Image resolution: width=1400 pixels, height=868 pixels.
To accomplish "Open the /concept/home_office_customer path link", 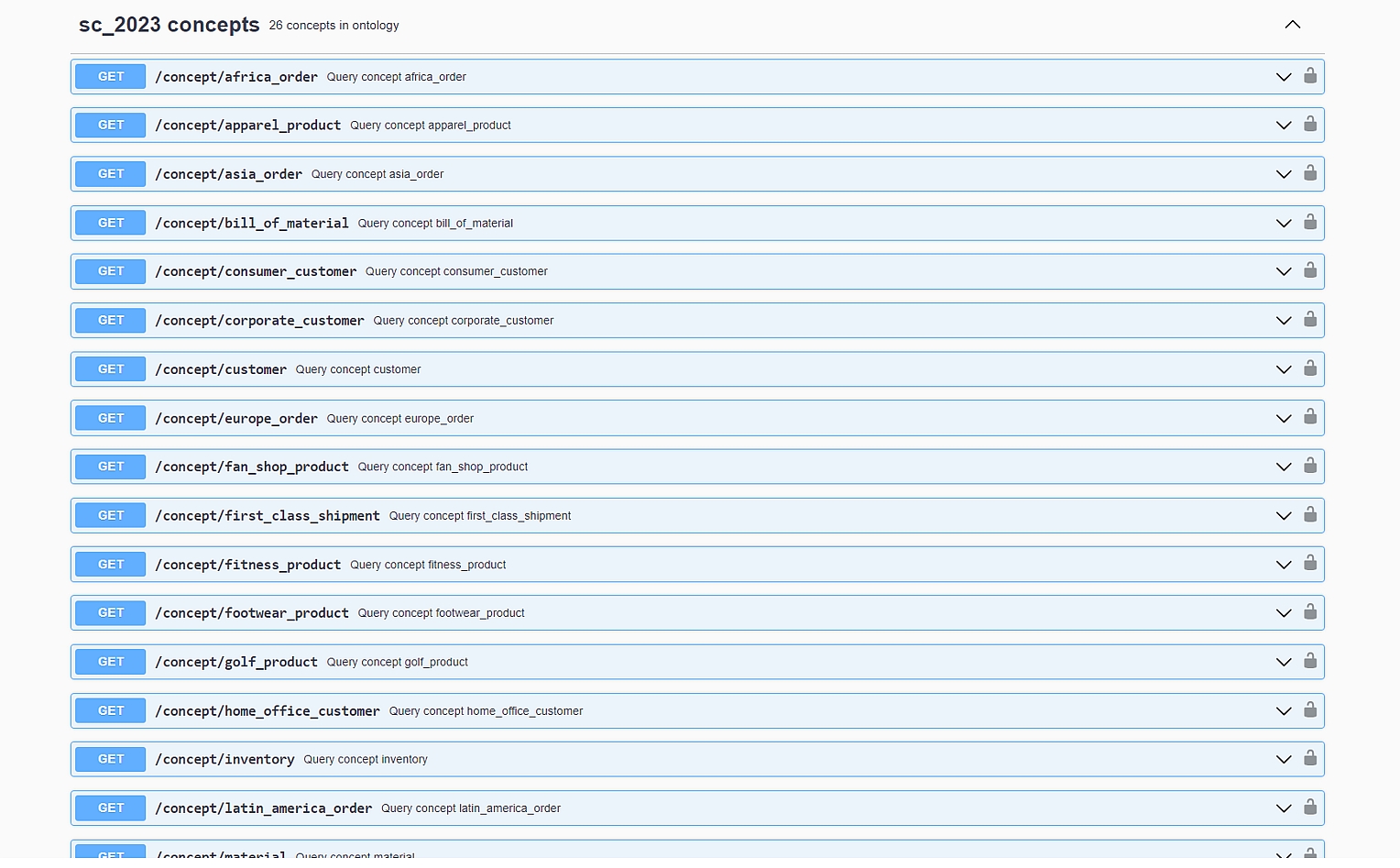I will pyautogui.click(x=268, y=711).
